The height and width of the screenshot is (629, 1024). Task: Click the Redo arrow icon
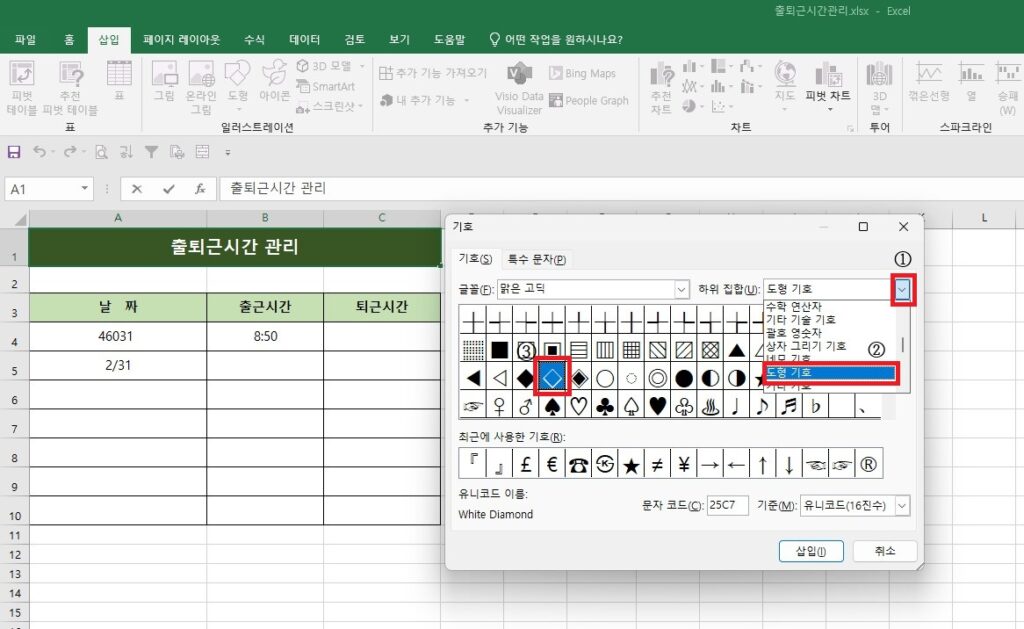pyautogui.click(x=69, y=152)
